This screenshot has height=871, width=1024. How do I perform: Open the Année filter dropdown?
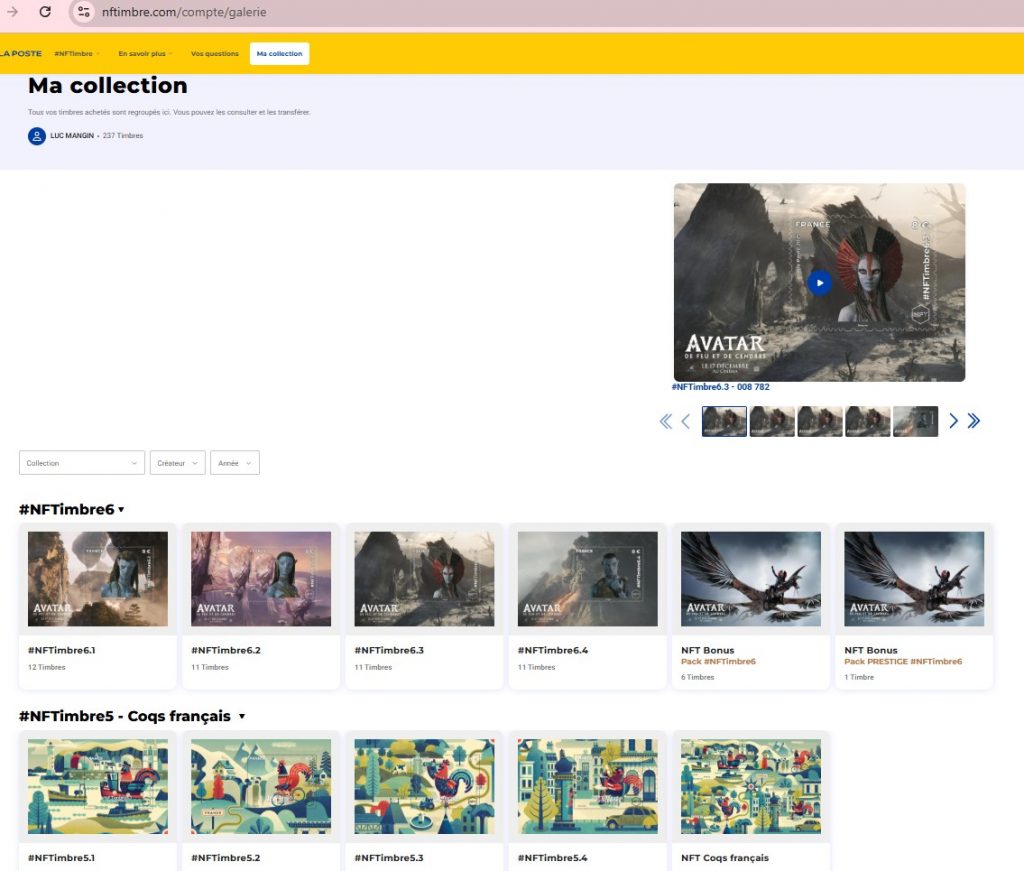tap(234, 463)
